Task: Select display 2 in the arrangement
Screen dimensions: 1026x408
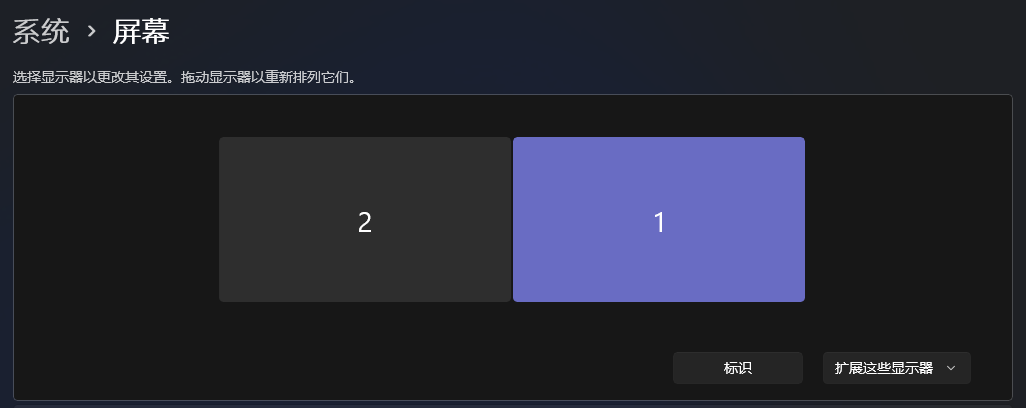Action: 364,219
